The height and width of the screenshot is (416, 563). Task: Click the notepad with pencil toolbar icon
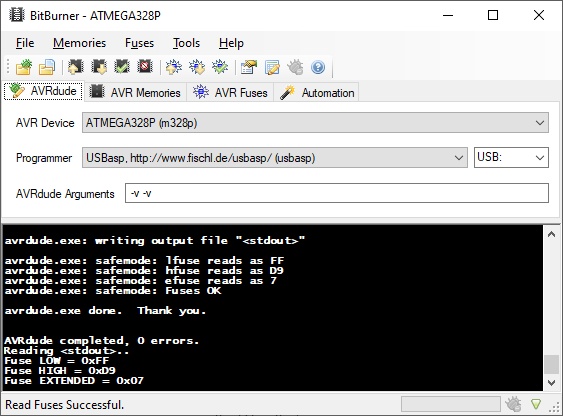click(x=272, y=67)
